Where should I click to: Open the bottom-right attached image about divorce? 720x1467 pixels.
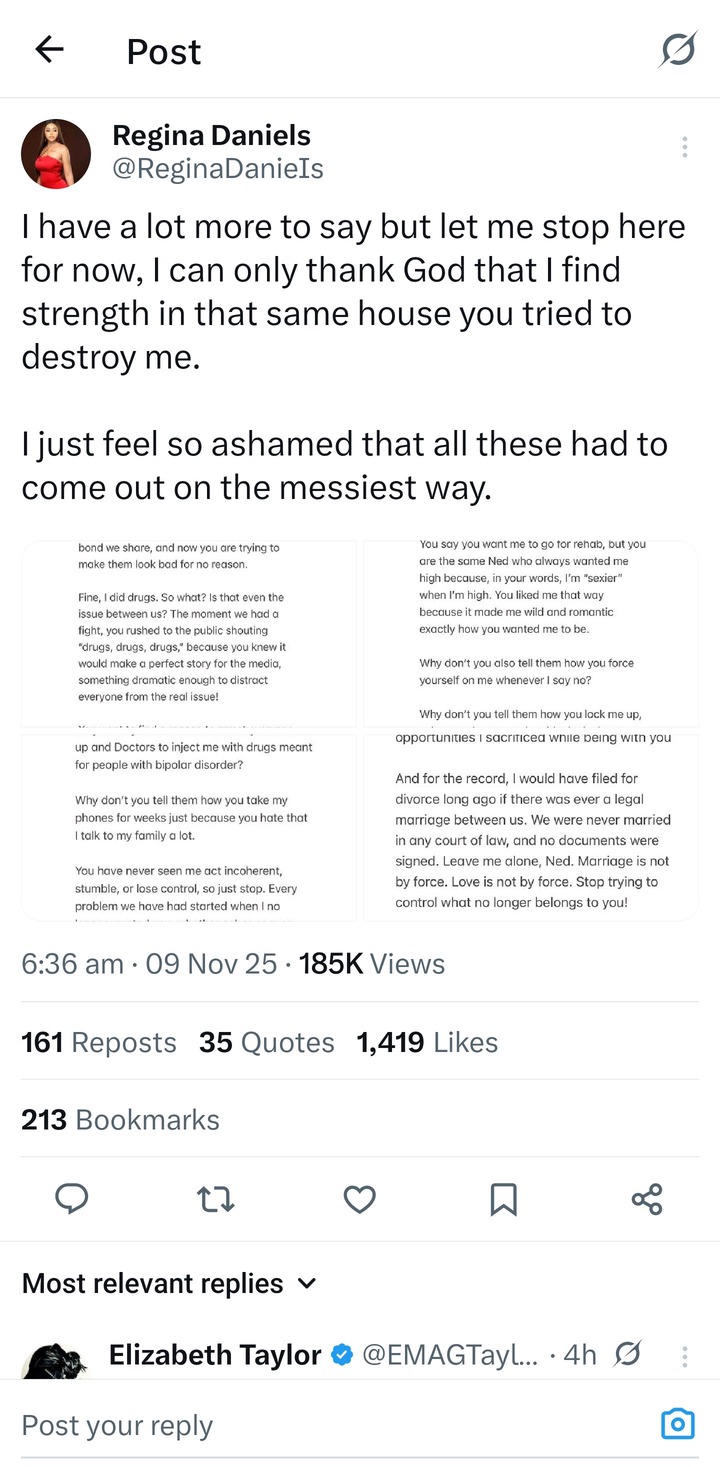tap(531, 827)
